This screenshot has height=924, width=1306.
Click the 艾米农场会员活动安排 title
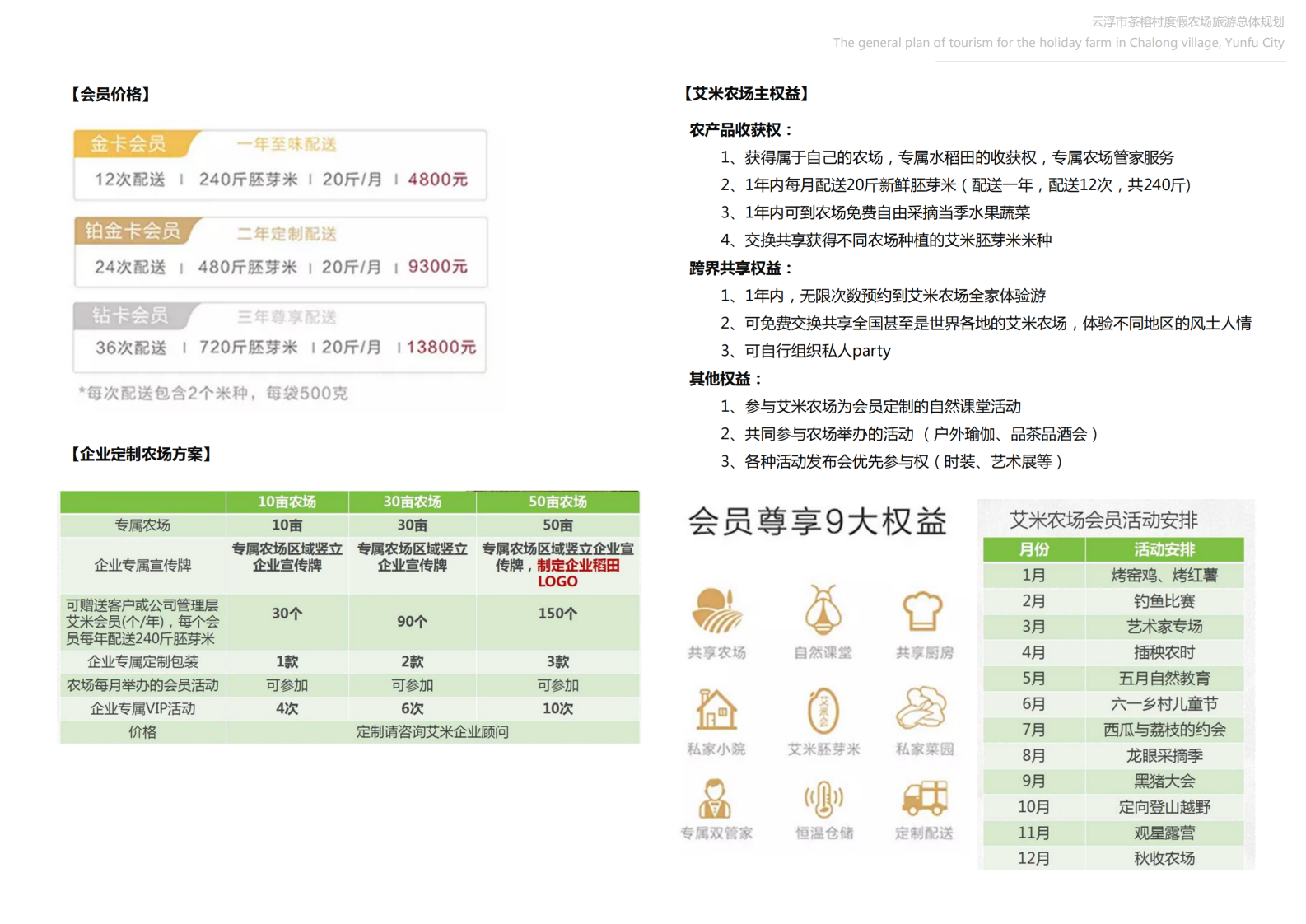coord(1103,520)
